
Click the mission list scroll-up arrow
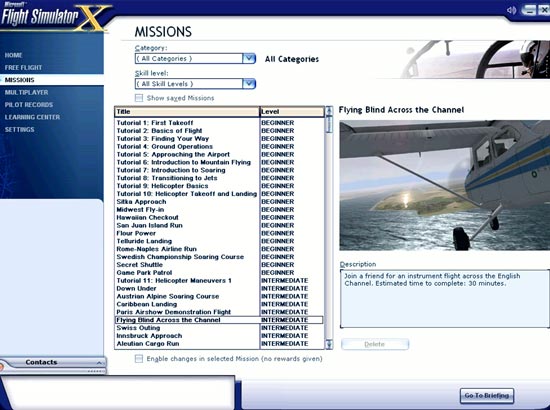(329, 111)
